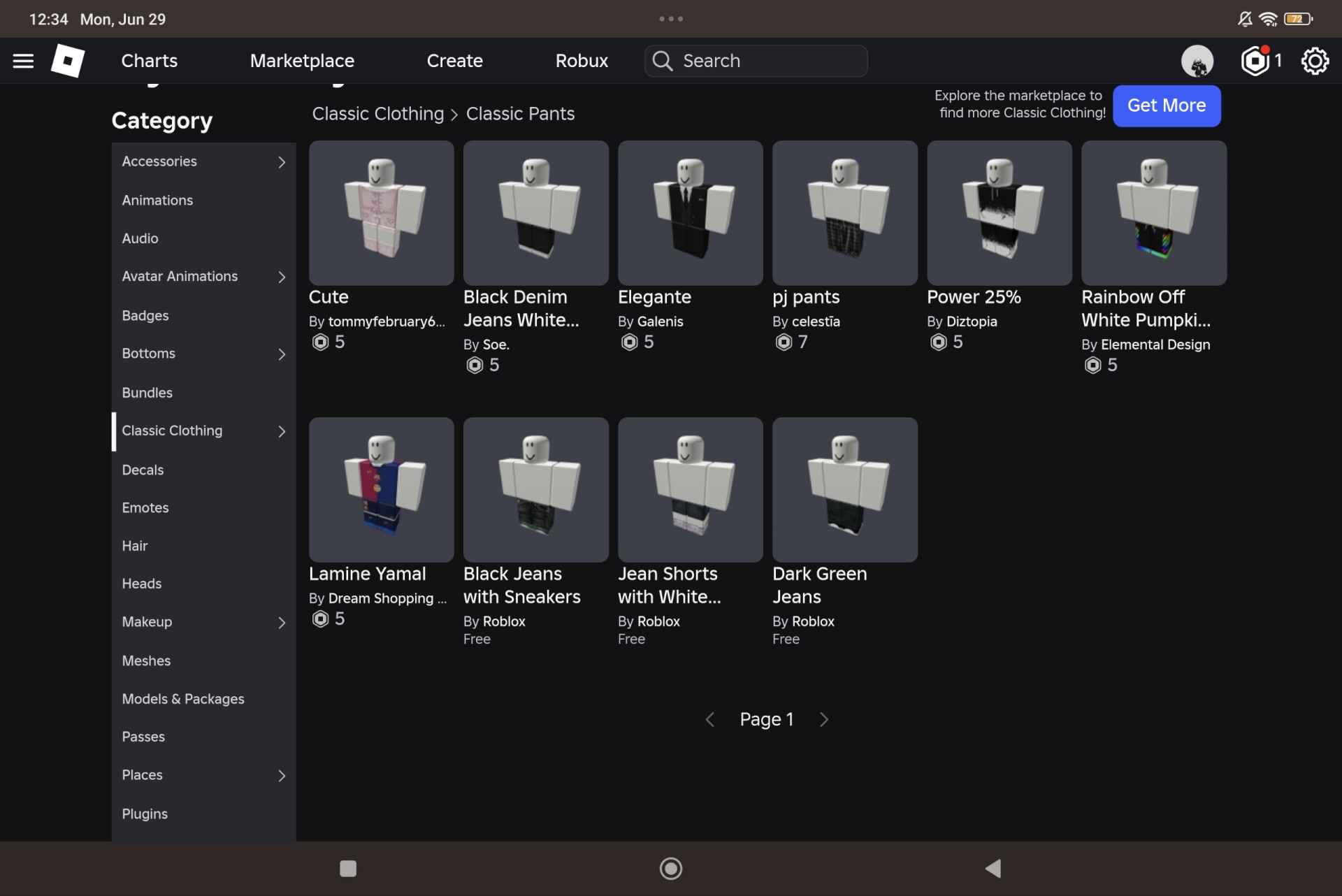Tap the Wi-Fi status icon
The height and width of the screenshot is (896, 1342).
tap(1268, 19)
